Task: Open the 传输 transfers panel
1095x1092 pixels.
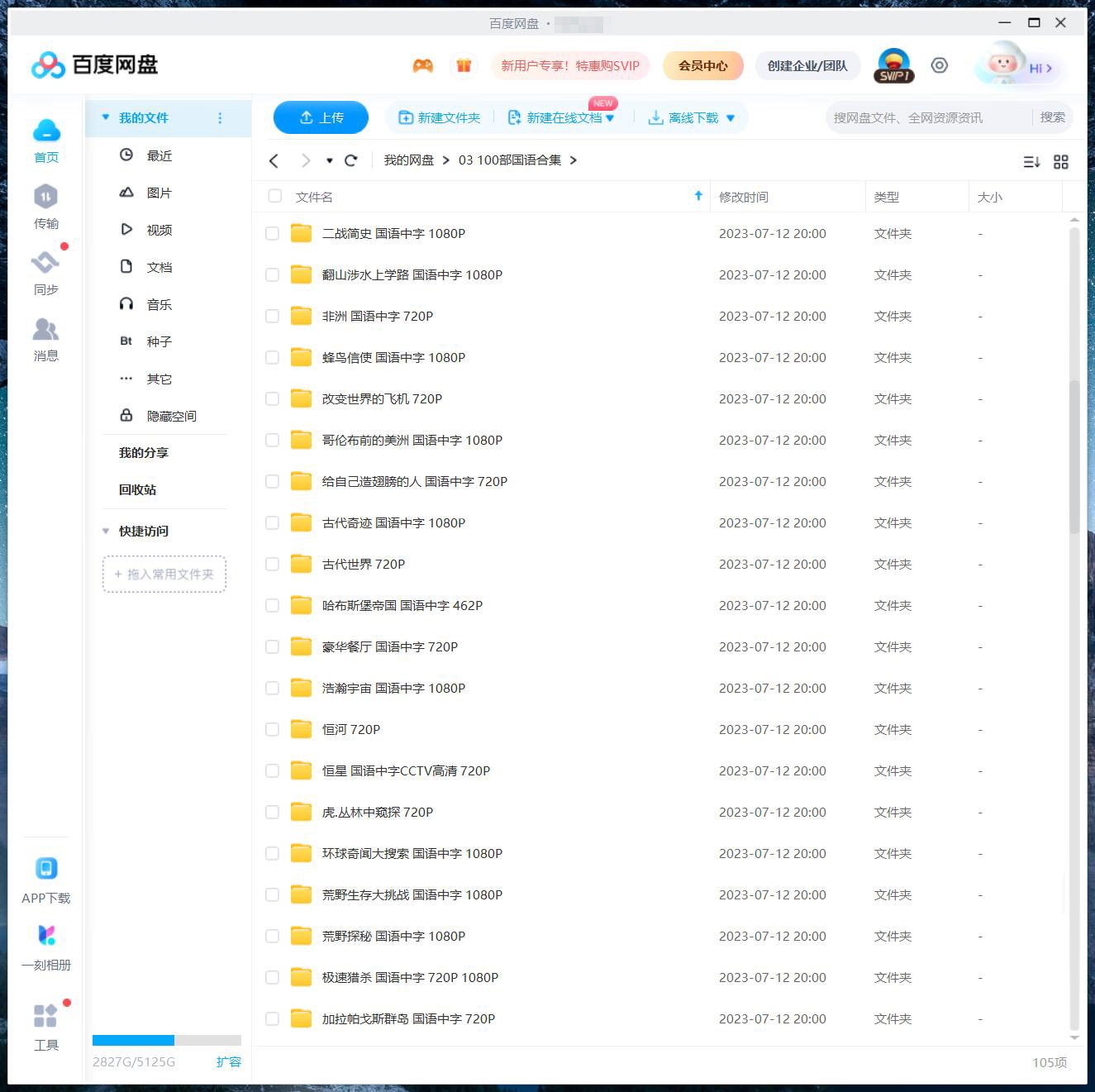Action: tap(46, 207)
